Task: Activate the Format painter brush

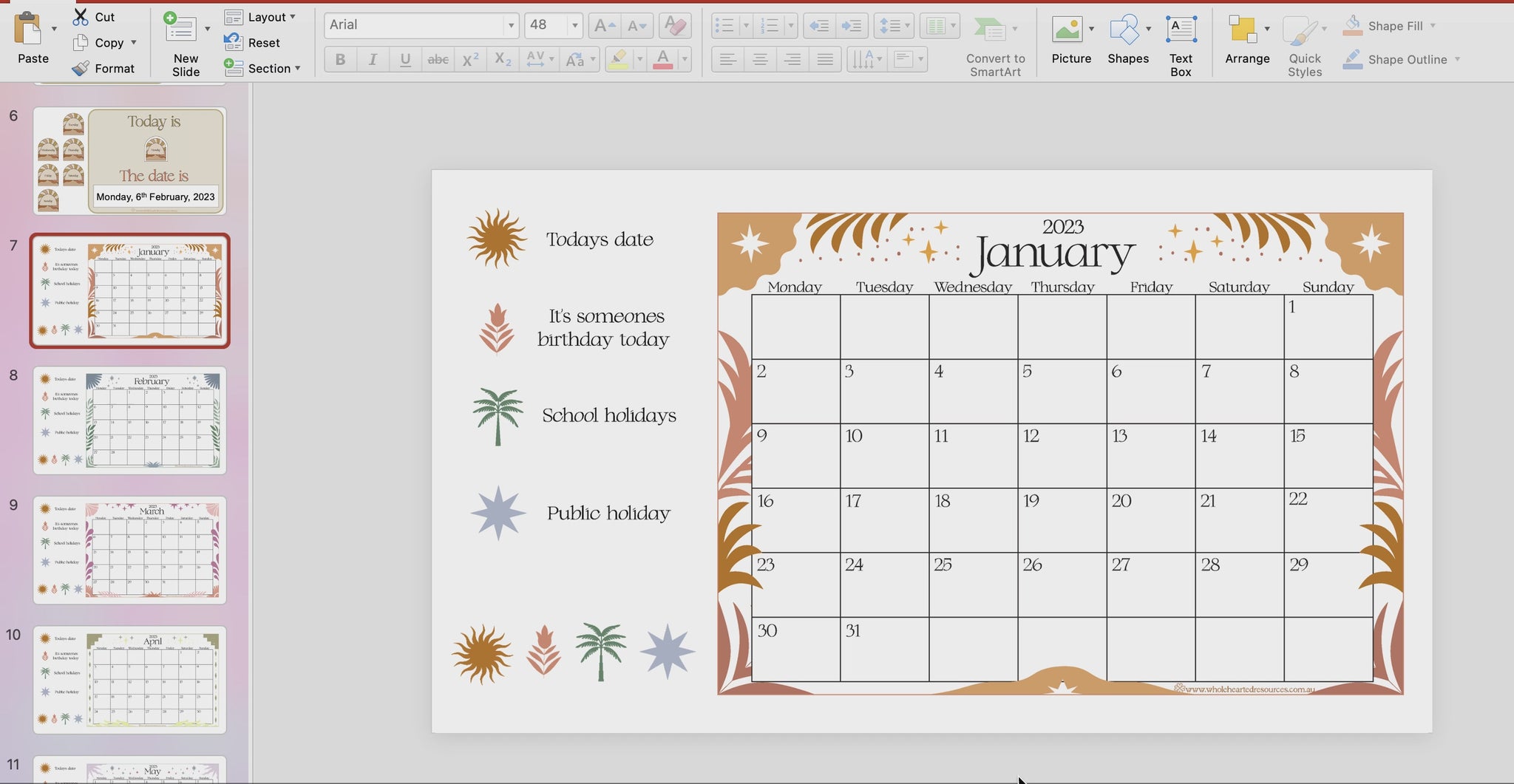Action: point(81,69)
